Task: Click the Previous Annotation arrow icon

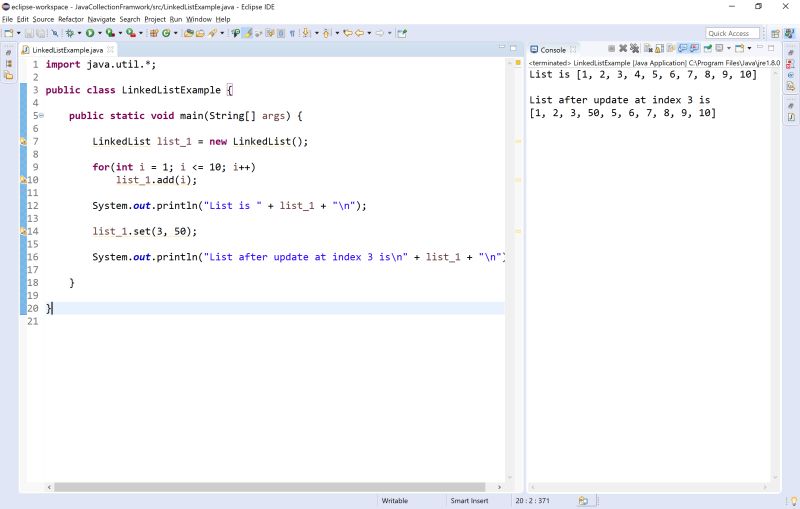Action: point(326,33)
